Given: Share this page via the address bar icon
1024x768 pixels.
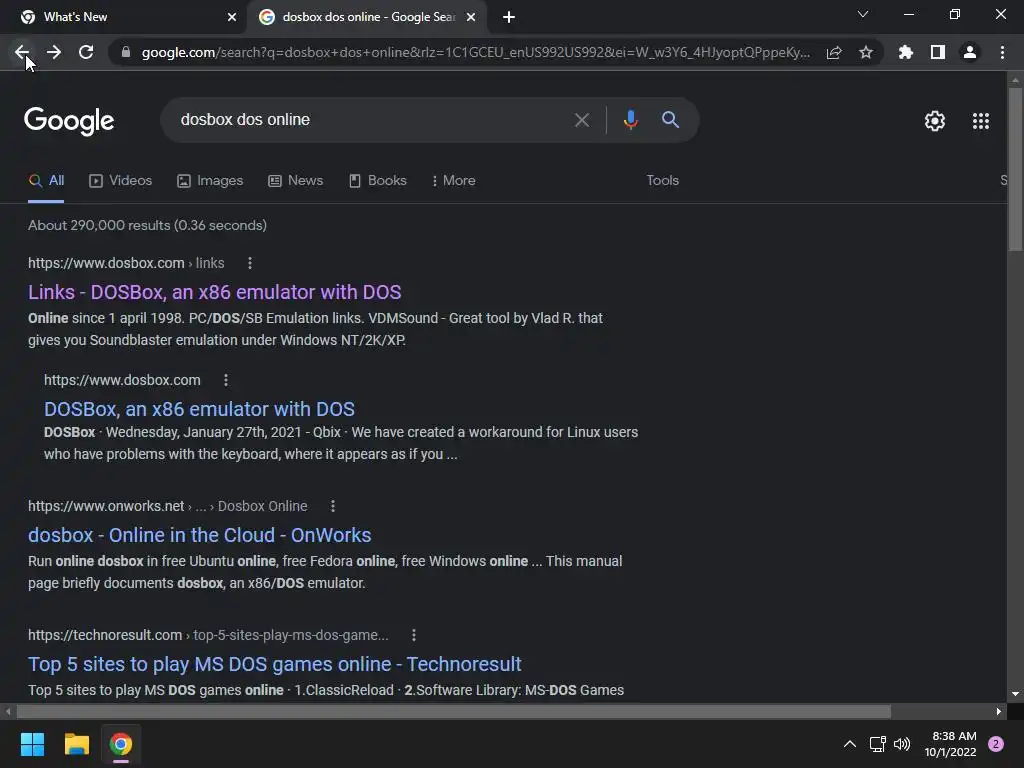Looking at the screenshot, I should 834,52.
